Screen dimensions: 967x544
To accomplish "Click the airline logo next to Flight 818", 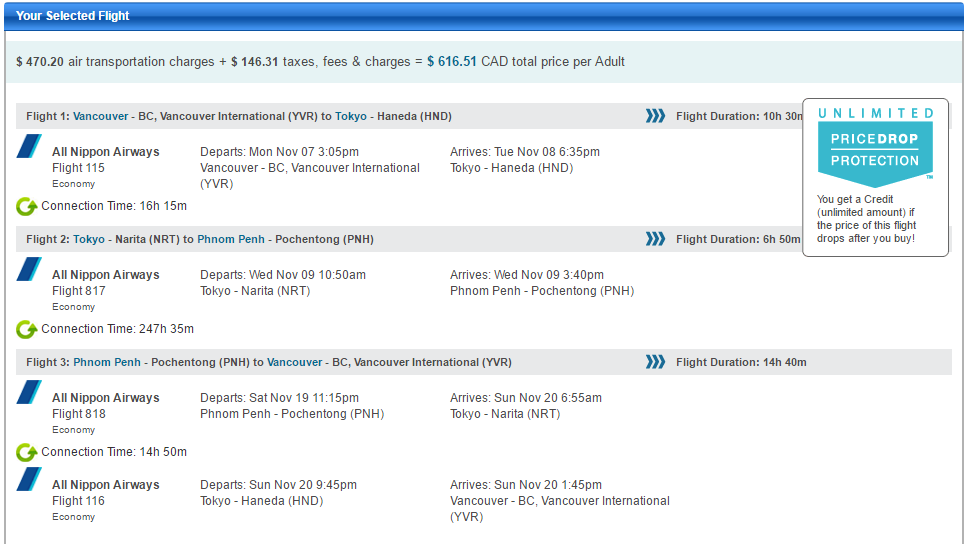I will 29,393.
